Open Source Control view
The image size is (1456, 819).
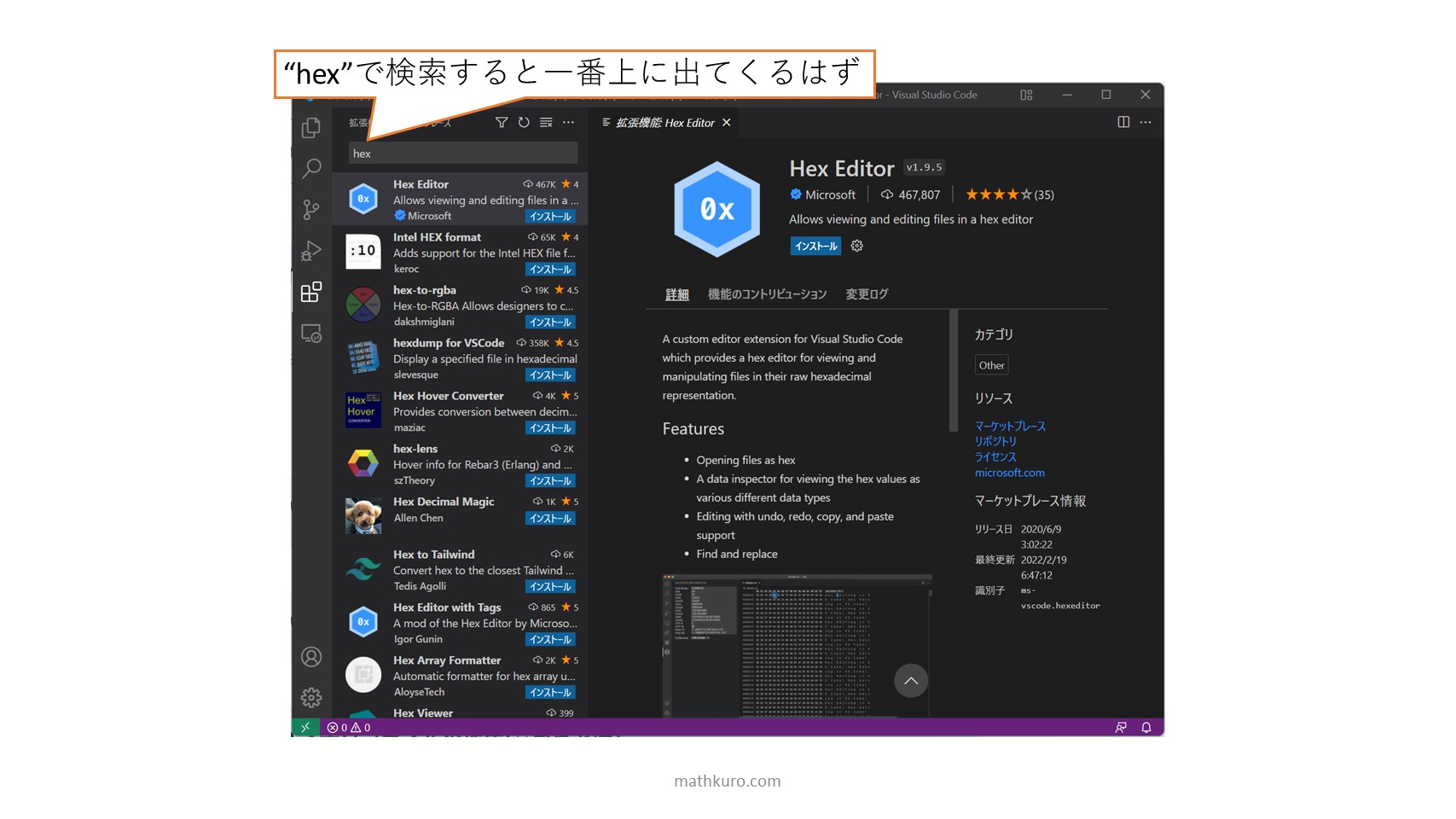311,210
